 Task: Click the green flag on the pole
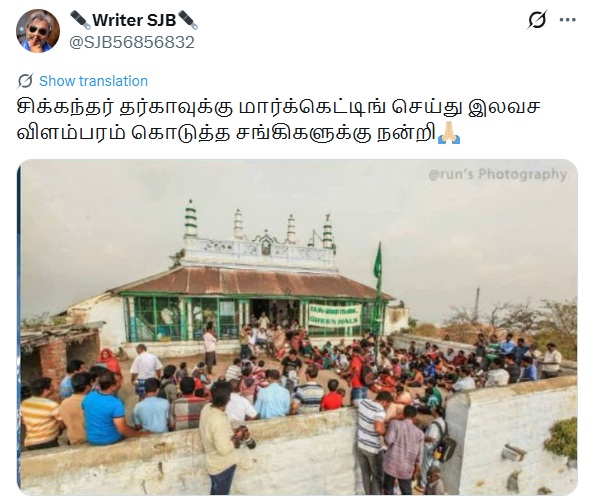(x=378, y=263)
